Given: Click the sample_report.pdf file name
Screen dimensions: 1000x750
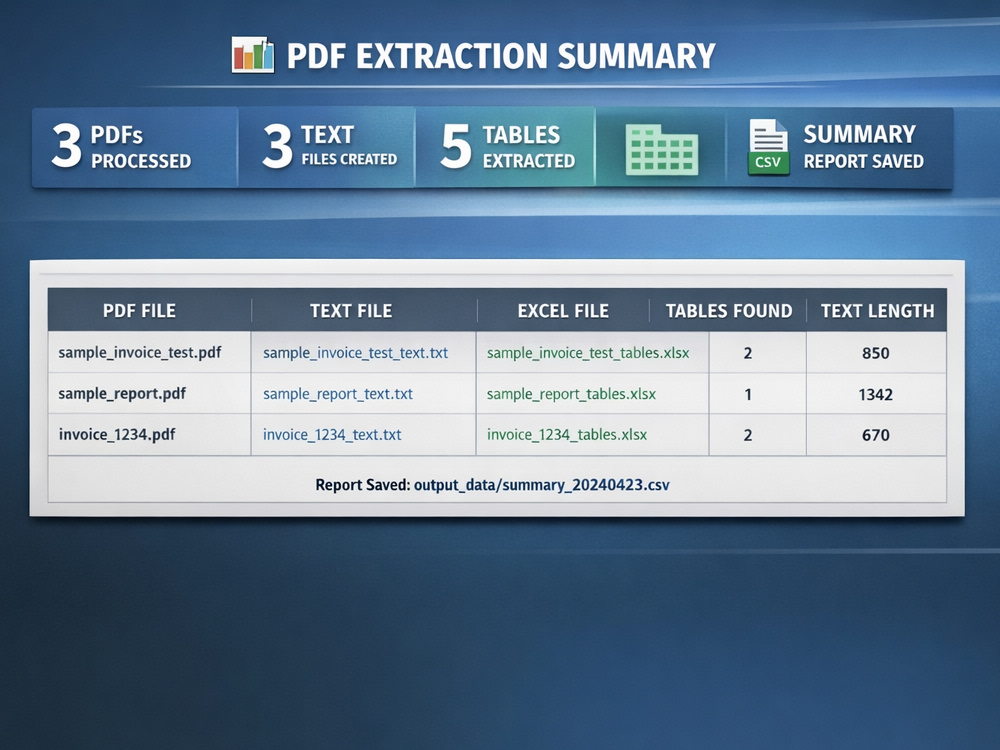Looking at the screenshot, I should tap(122, 393).
